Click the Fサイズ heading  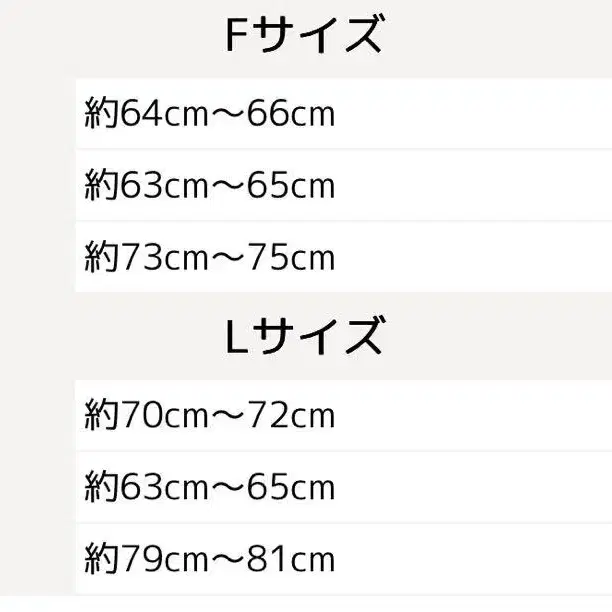point(304,37)
